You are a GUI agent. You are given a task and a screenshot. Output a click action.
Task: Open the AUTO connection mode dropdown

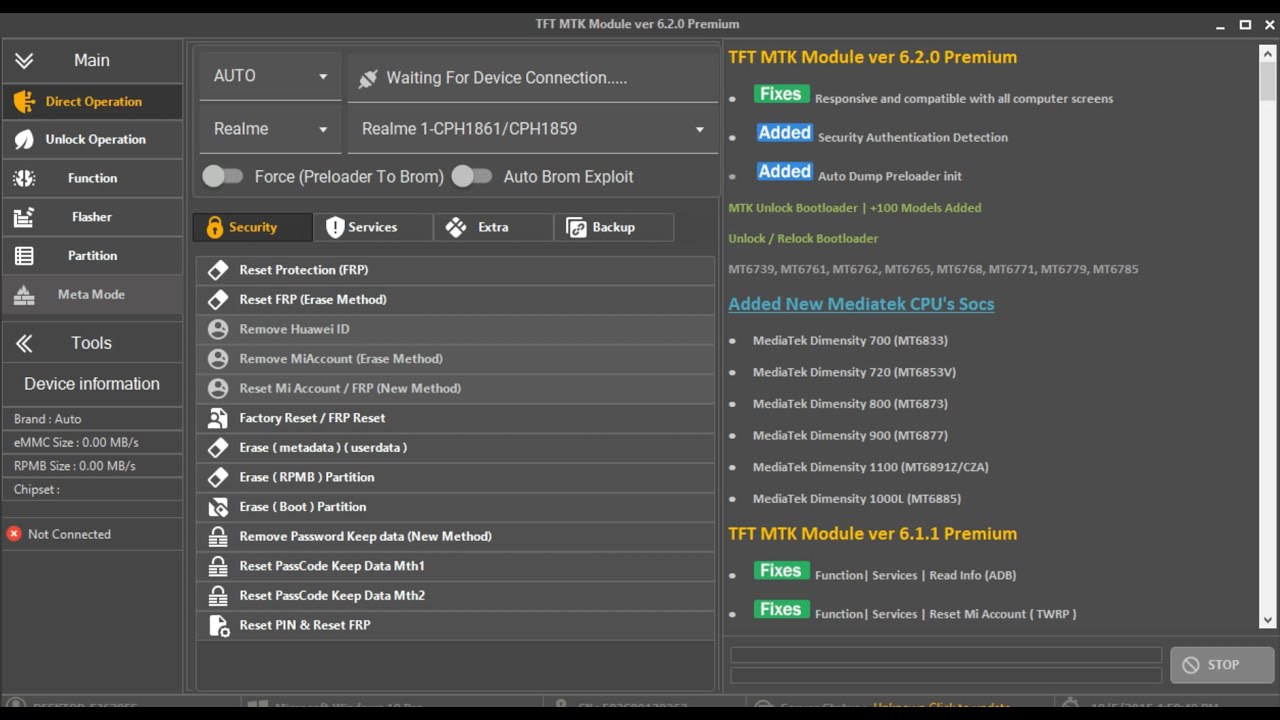[270, 77]
